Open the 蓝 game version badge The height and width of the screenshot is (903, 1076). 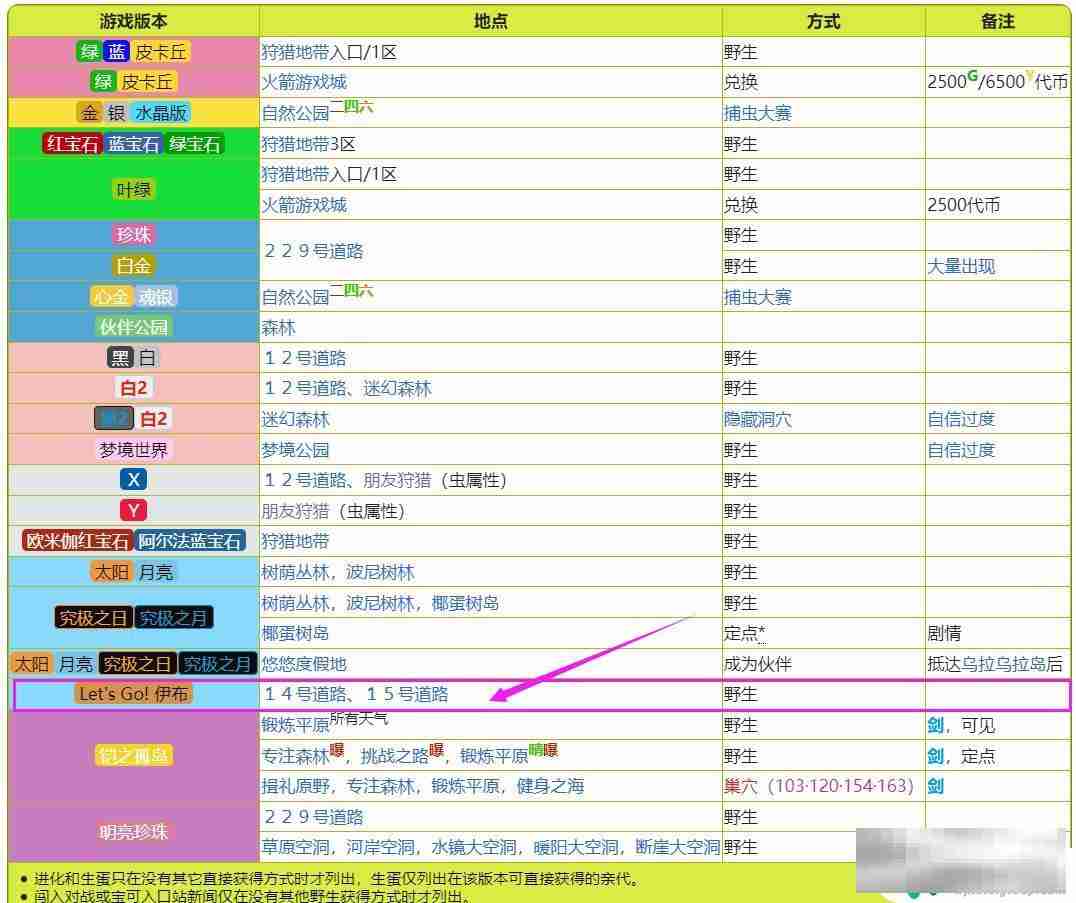pyautogui.click(x=116, y=51)
